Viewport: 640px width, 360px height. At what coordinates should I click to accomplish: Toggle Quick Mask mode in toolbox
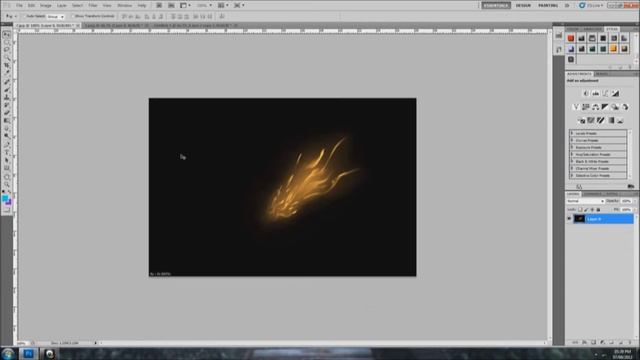pos(7,210)
